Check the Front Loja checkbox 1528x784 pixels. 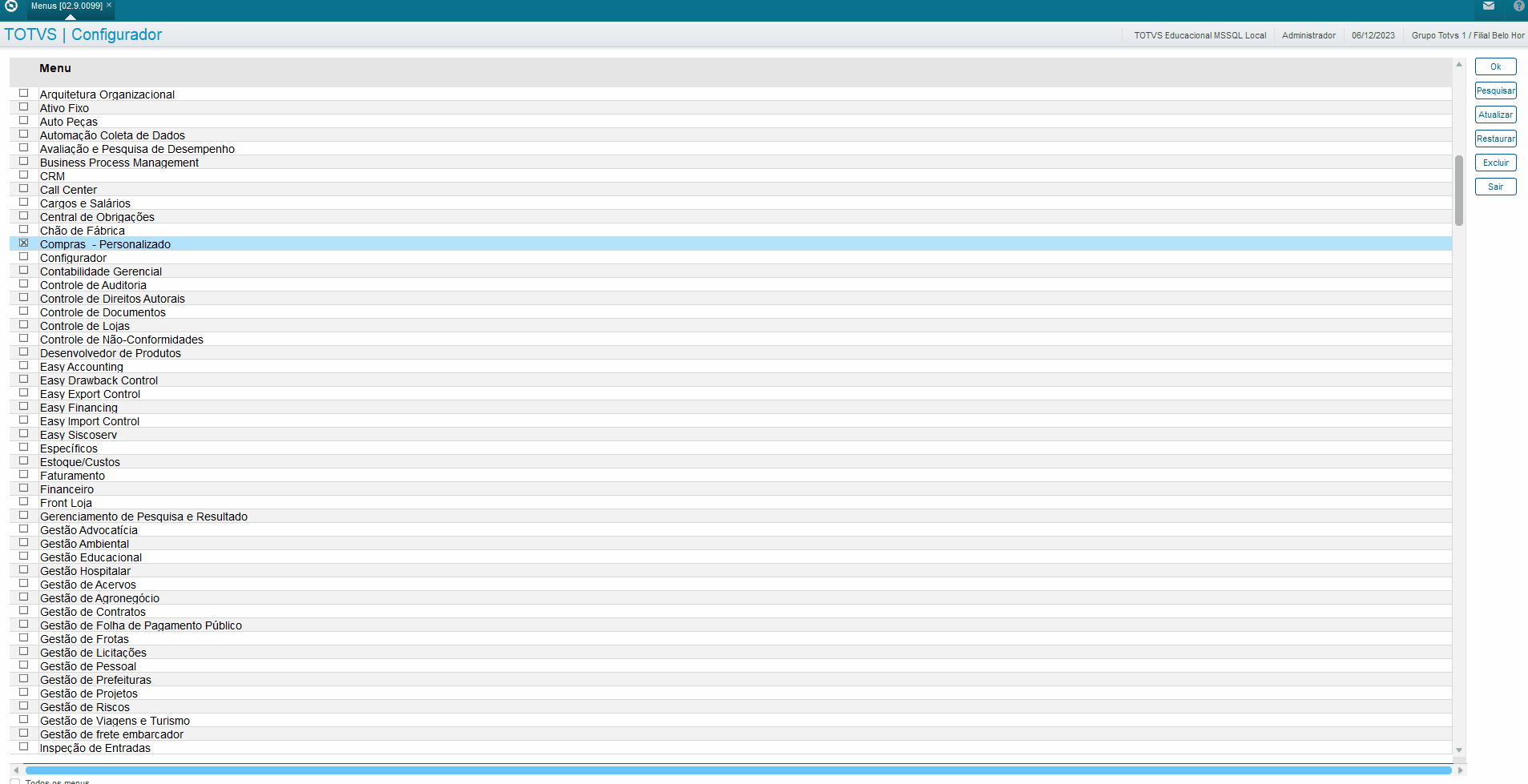click(x=24, y=501)
